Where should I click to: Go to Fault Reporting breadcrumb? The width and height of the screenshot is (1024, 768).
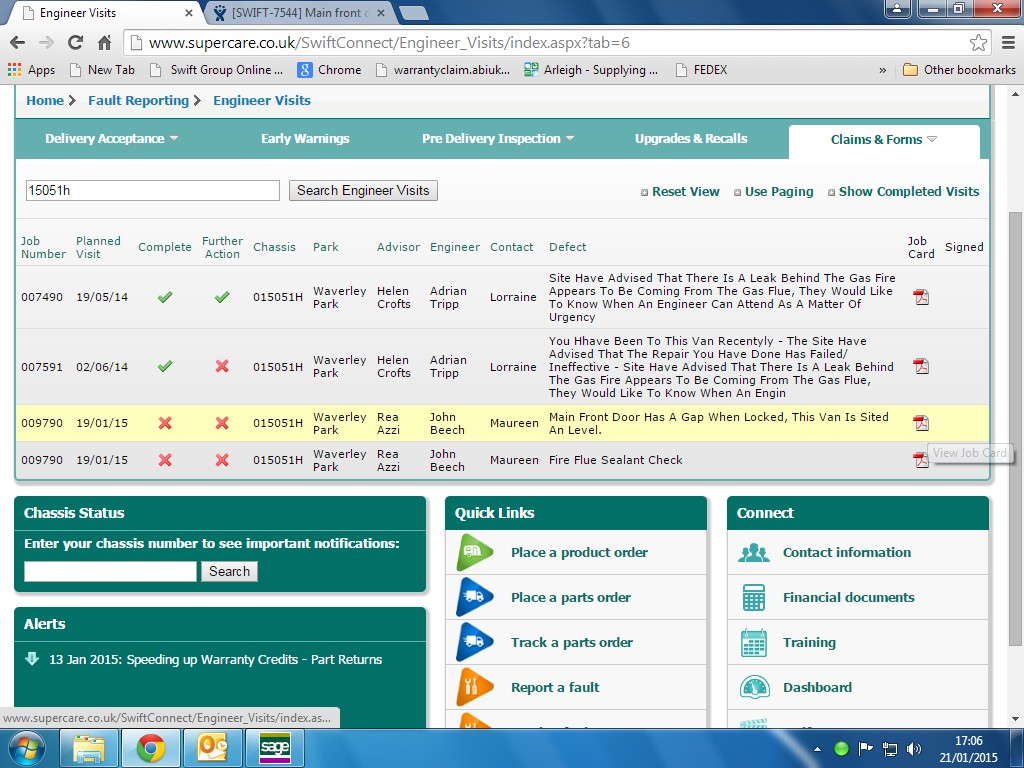point(138,101)
